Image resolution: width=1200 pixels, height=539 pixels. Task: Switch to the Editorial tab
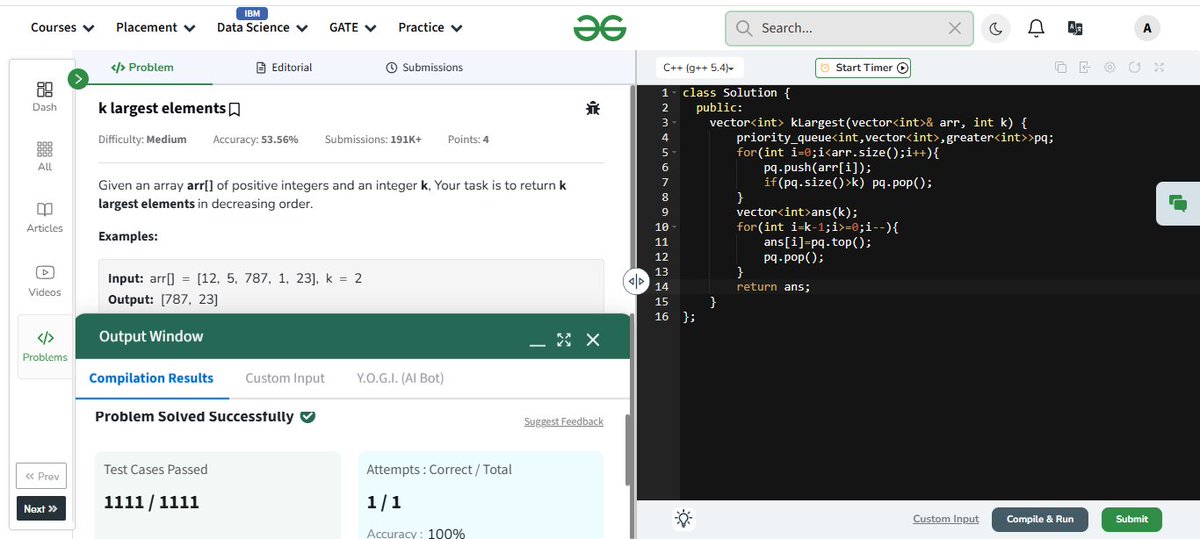pos(284,67)
